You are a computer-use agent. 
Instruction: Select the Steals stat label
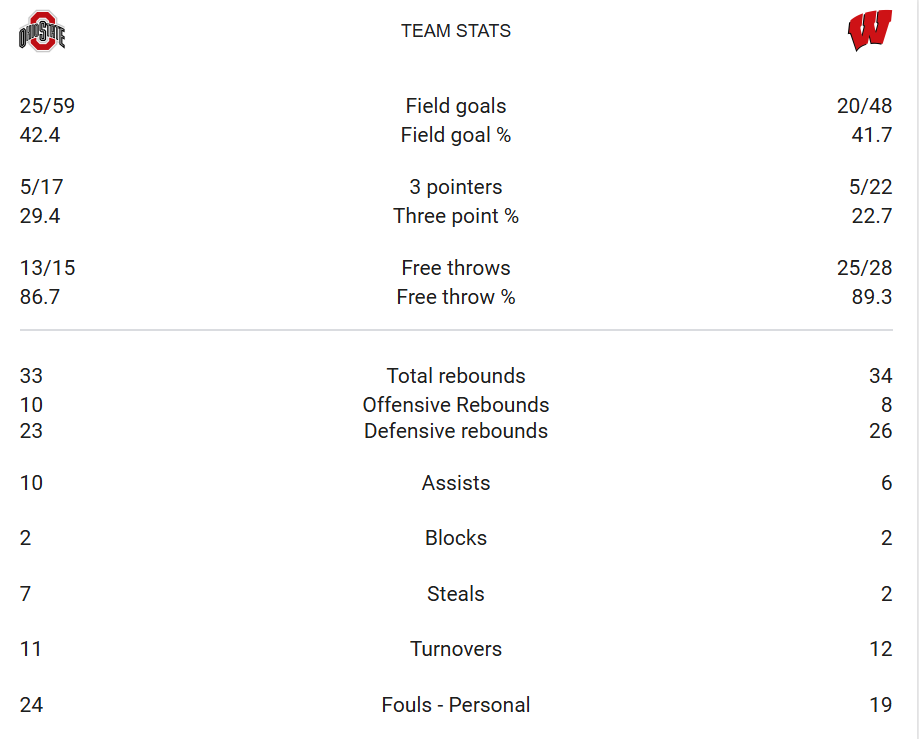click(x=456, y=594)
